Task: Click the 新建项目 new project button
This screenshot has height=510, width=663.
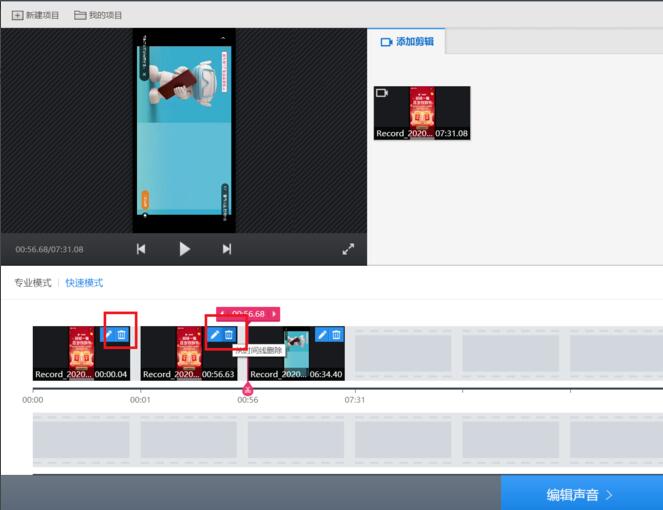Action: click(x=36, y=15)
